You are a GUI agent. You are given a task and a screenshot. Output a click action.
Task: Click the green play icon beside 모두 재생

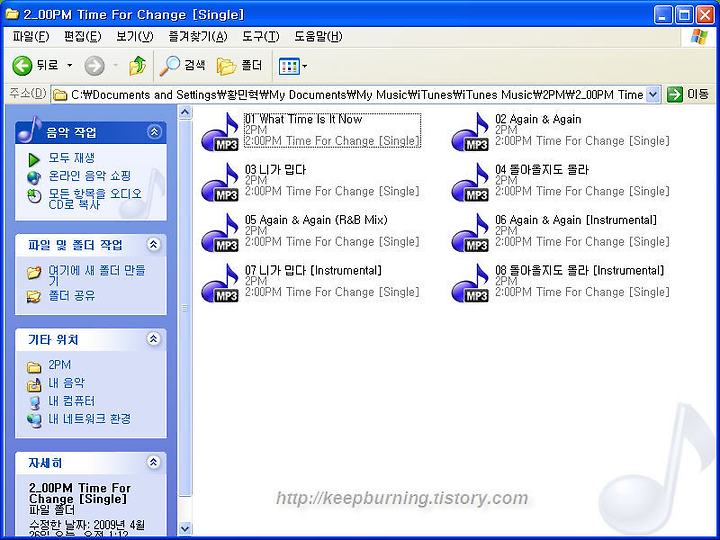pyautogui.click(x=34, y=159)
